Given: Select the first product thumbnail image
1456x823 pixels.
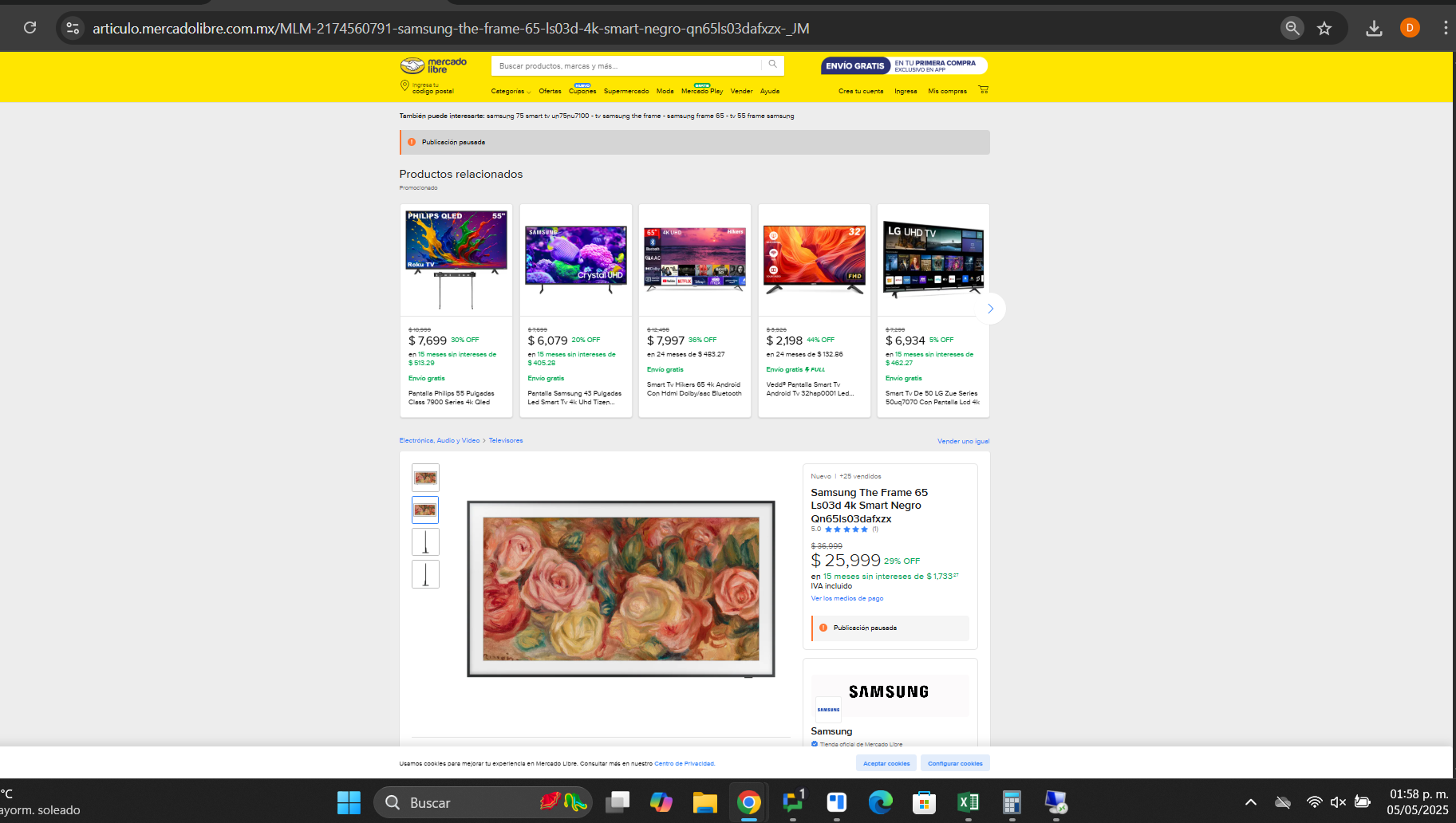Looking at the screenshot, I should (425, 478).
